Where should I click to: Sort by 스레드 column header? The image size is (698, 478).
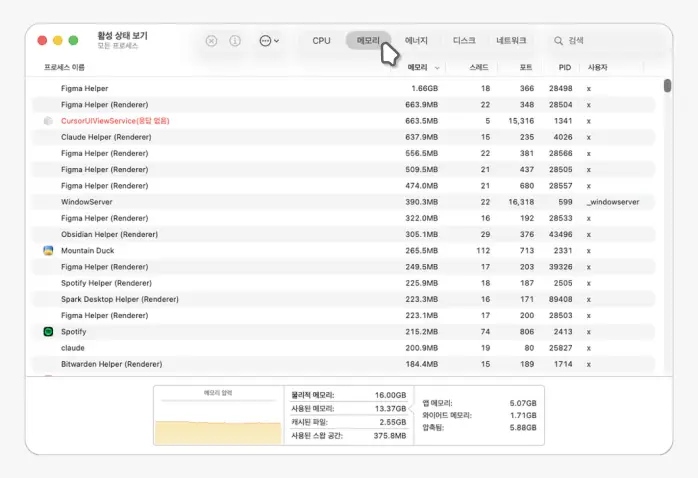point(479,67)
